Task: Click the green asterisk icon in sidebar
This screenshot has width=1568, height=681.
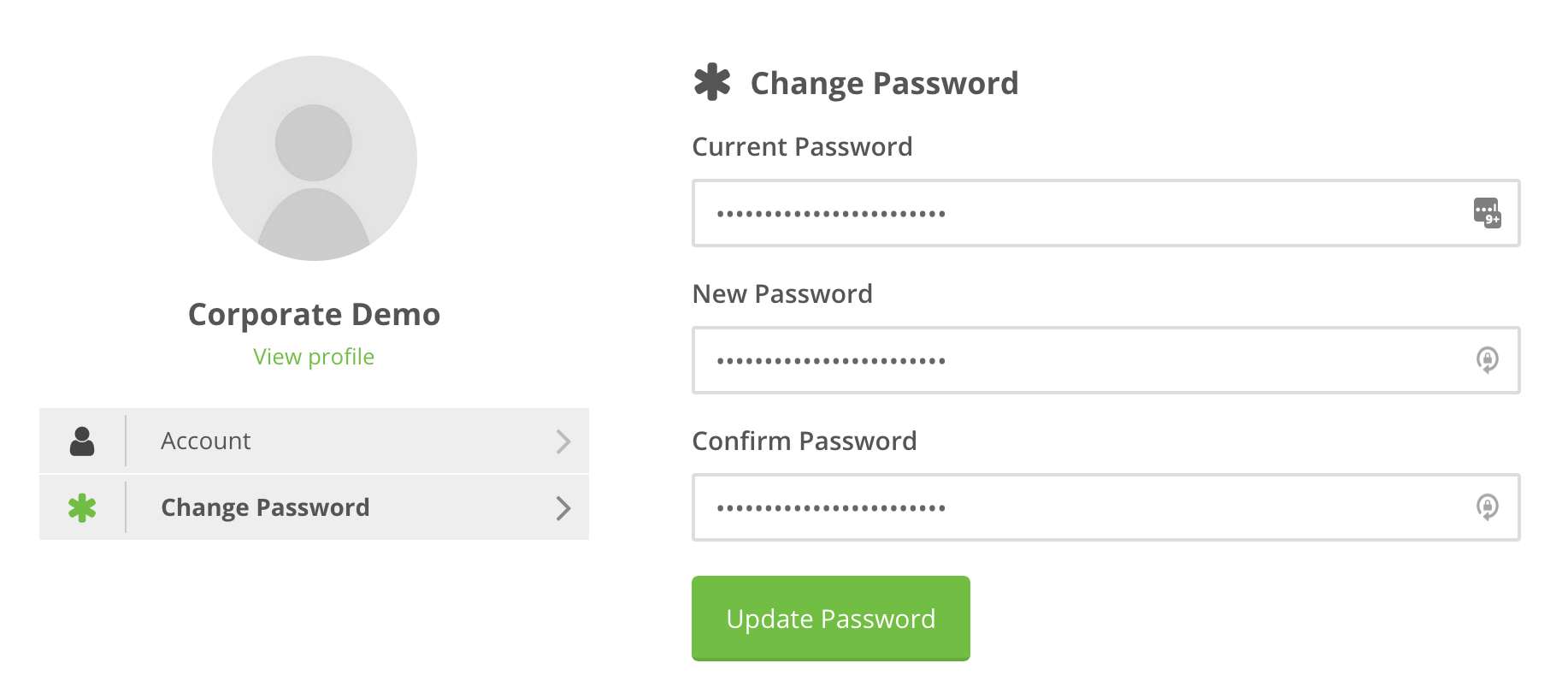Action: point(82,508)
